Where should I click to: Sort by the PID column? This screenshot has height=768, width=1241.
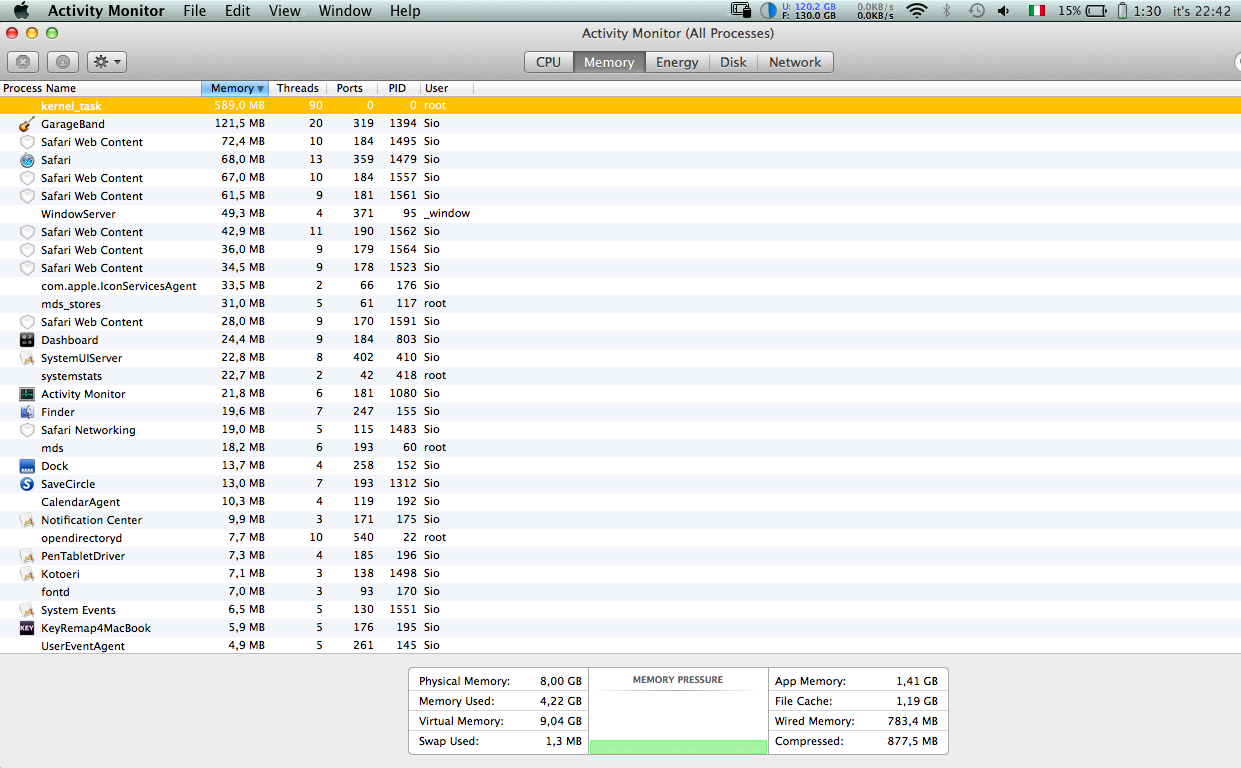[x=398, y=88]
